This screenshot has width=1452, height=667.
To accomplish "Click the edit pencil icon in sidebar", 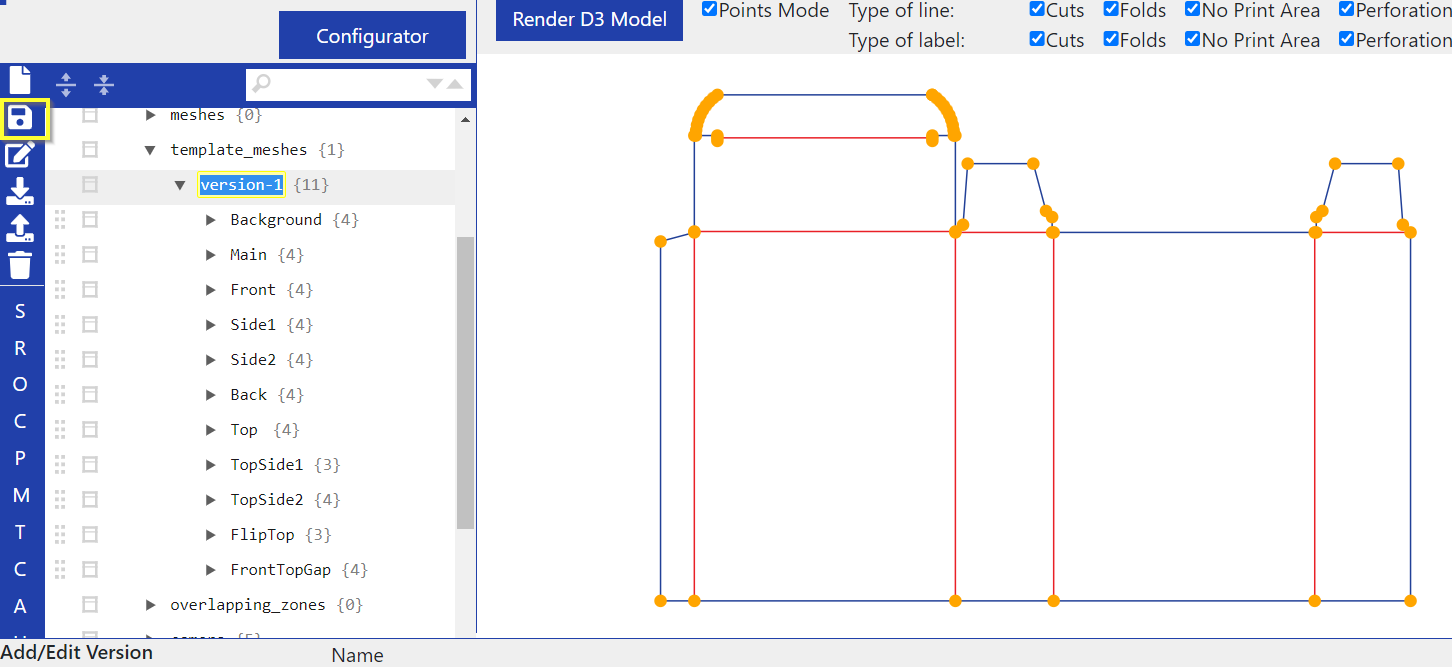I will coord(20,155).
